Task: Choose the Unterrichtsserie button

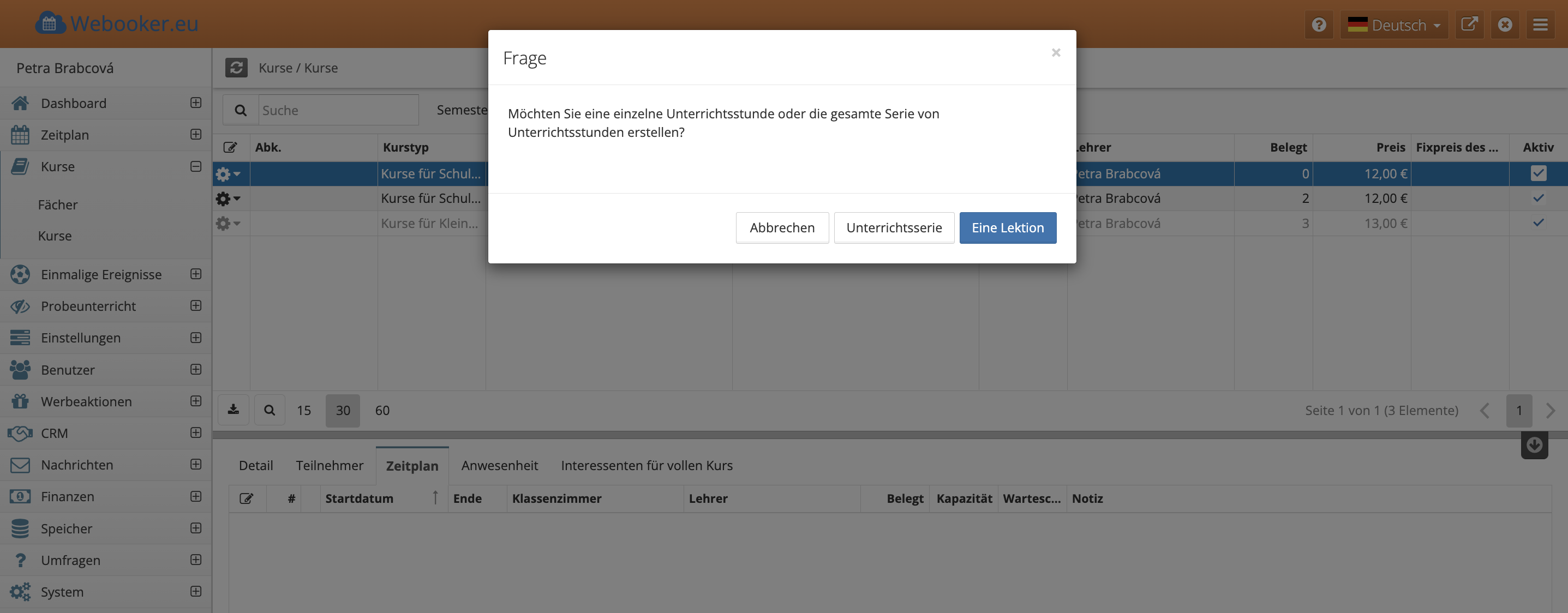Action: (894, 227)
